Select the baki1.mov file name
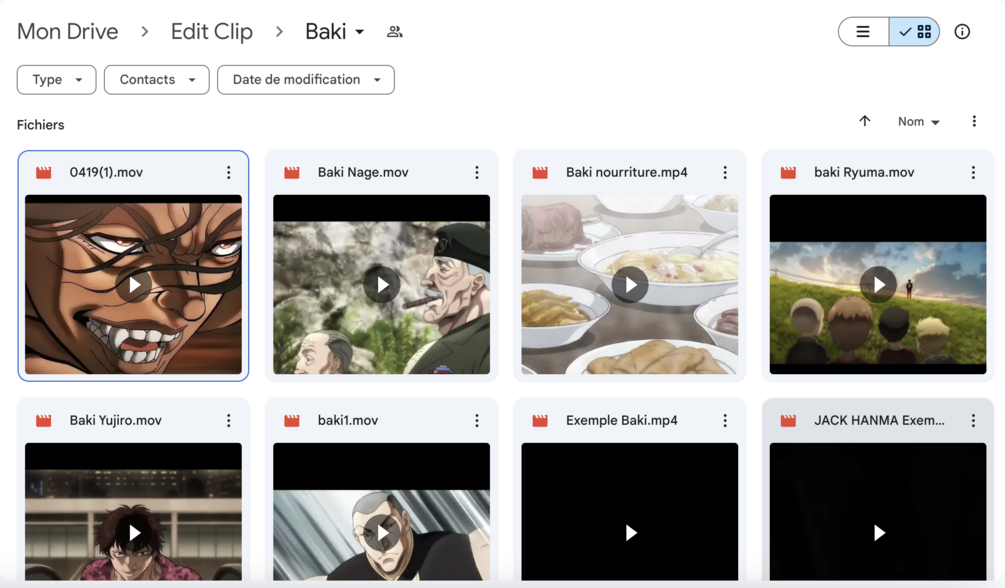This screenshot has height=588, width=1005. pos(348,421)
